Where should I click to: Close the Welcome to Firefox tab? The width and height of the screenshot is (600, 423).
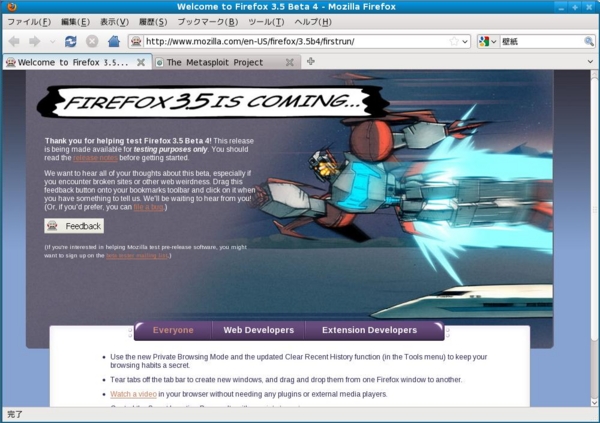click(x=141, y=62)
